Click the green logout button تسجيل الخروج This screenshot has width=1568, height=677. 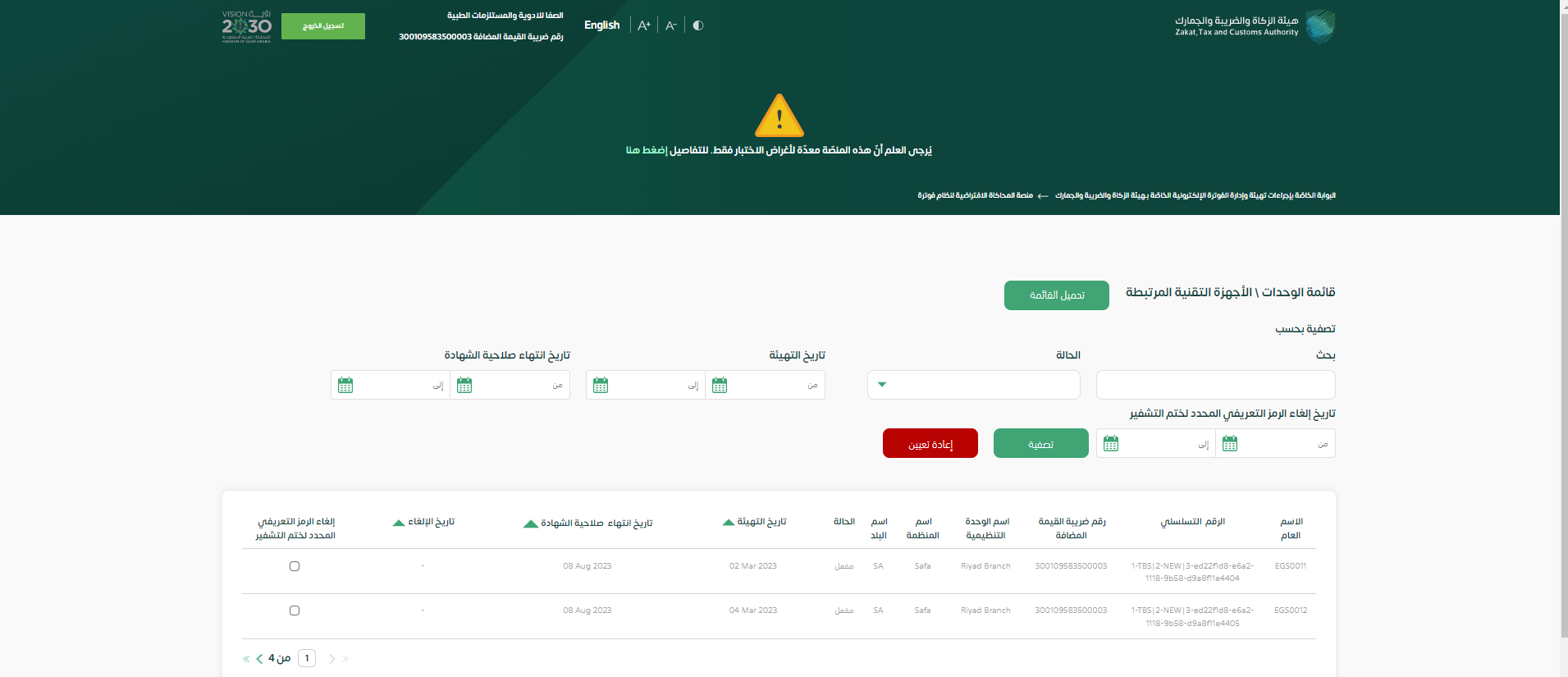pos(323,26)
